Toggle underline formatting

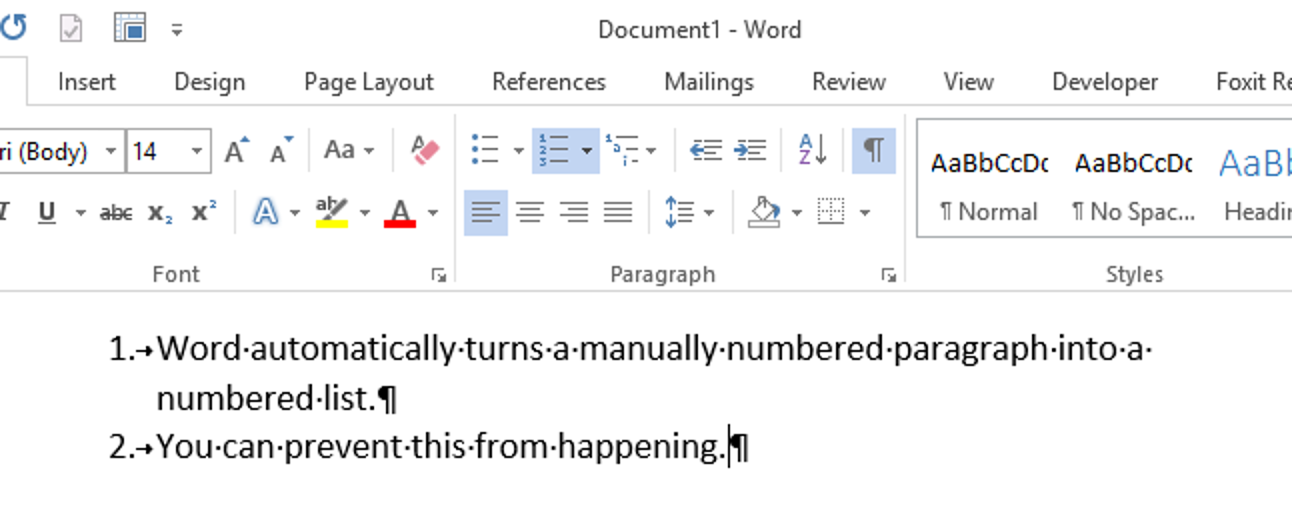pyautogui.click(x=46, y=212)
